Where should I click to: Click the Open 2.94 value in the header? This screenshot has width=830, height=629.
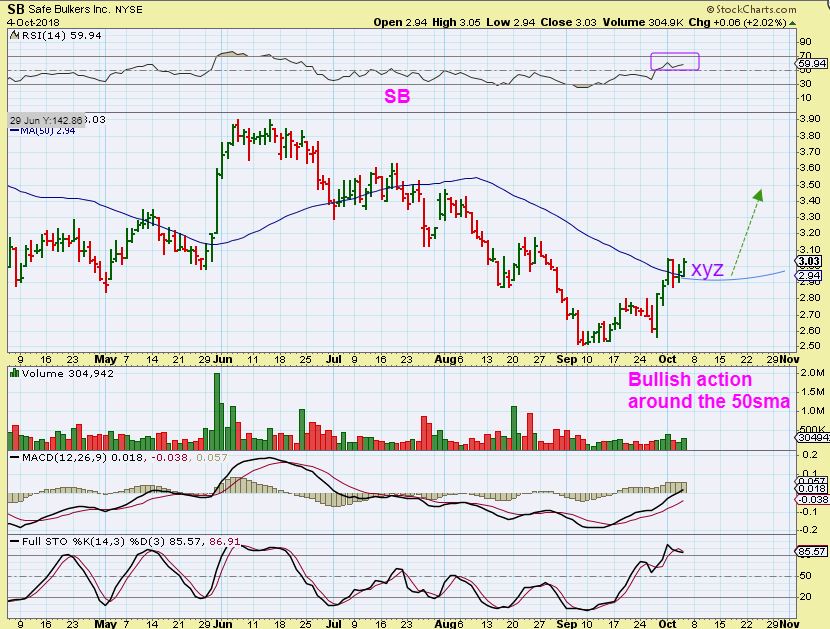pos(400,22)
